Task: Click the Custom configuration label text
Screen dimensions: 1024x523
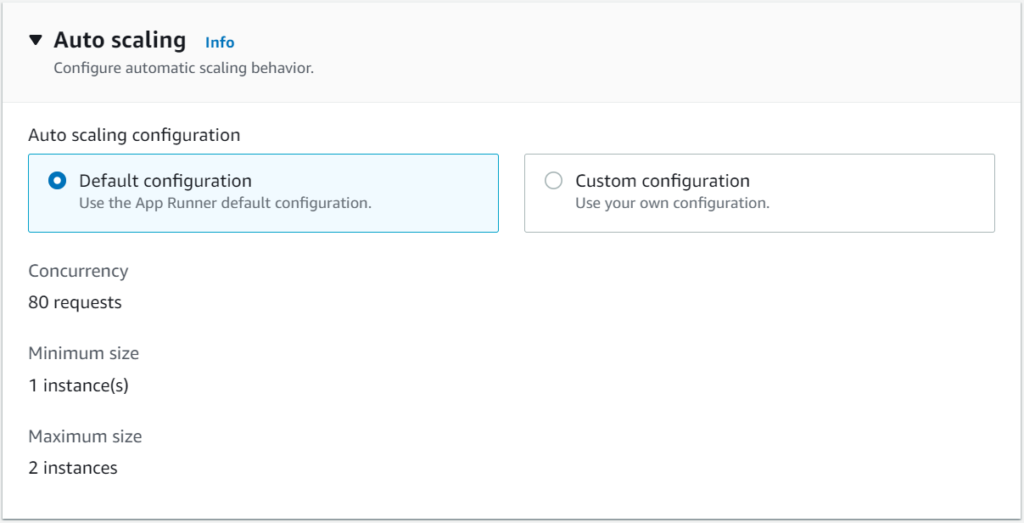Action: [662, 181]
